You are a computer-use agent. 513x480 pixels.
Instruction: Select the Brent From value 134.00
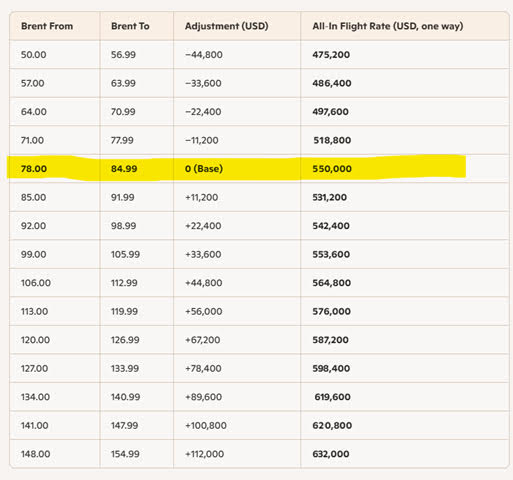point(36,397)
